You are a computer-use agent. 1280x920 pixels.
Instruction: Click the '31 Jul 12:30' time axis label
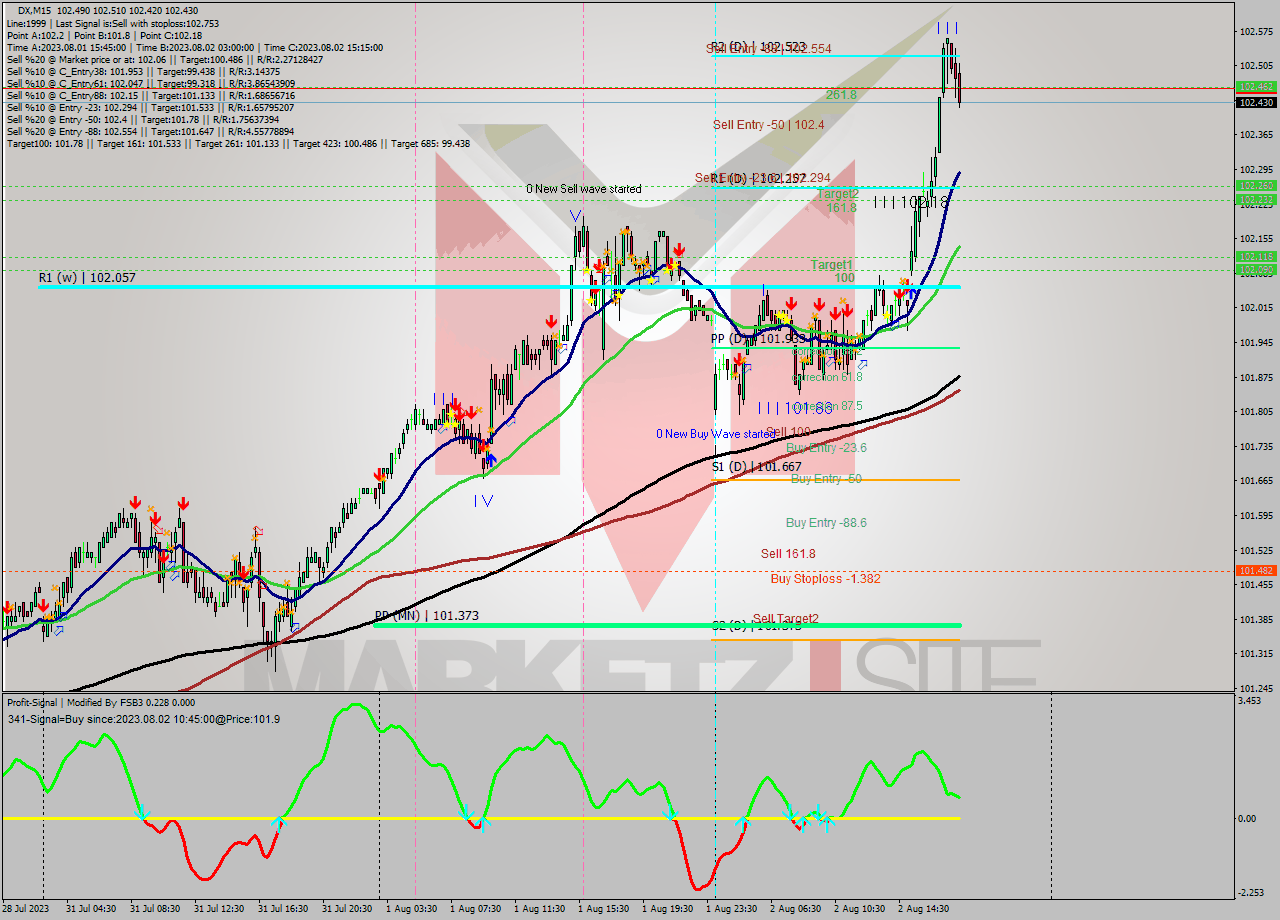click(219, 908)
